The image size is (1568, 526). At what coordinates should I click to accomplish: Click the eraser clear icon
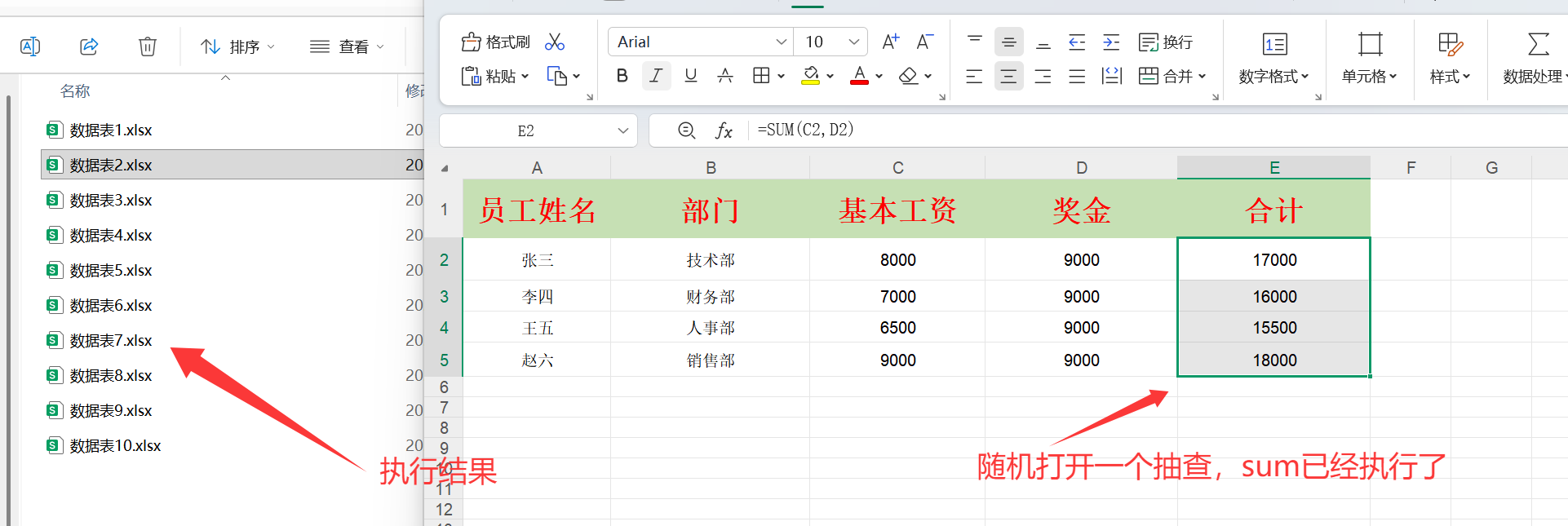[908, 76]
